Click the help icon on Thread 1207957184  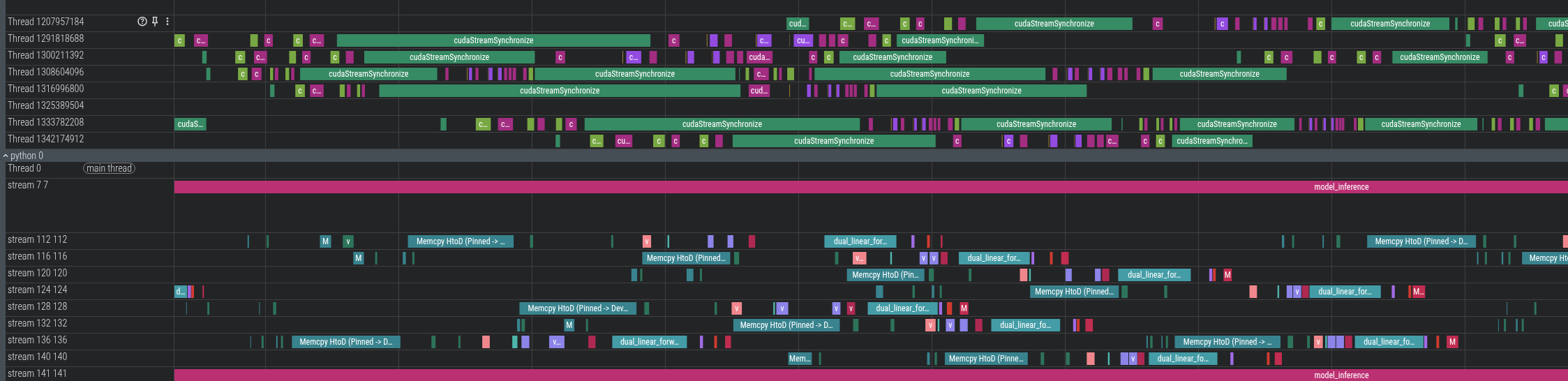coord(142,22)
